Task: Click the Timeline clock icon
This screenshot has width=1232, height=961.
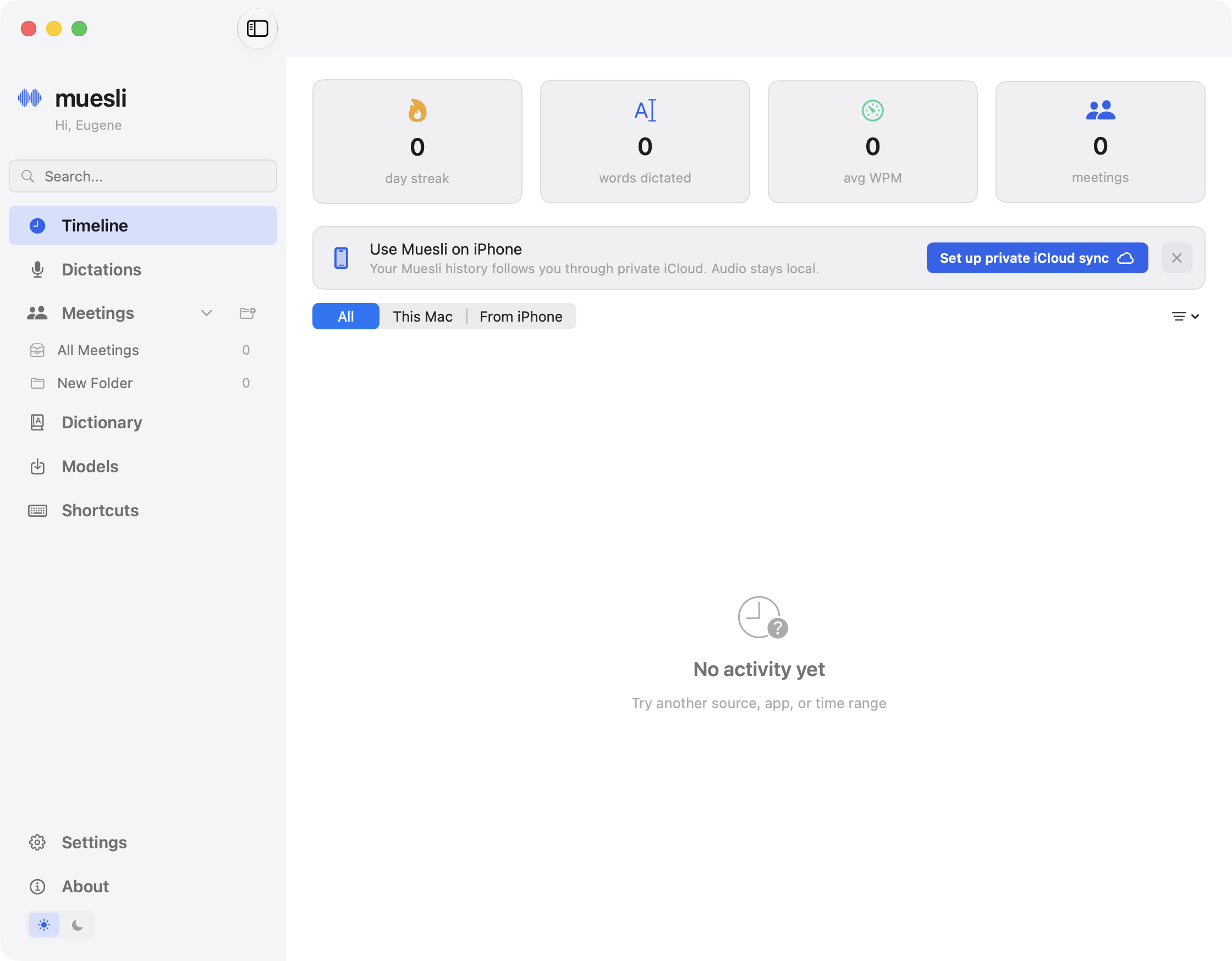Action: (37, 225)
